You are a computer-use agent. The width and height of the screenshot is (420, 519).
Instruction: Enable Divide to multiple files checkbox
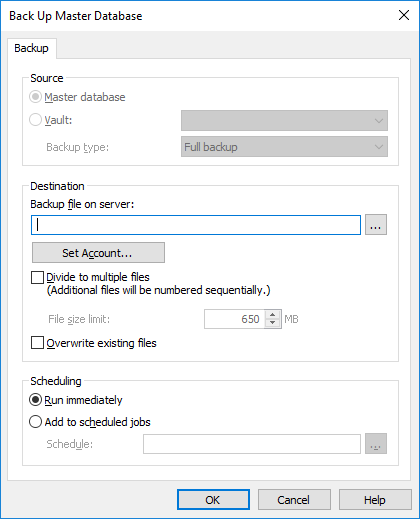(37, 277)
